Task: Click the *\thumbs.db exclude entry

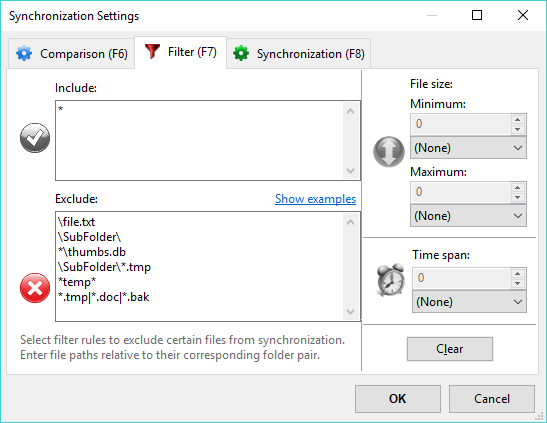Action: (x=92, y=252)
